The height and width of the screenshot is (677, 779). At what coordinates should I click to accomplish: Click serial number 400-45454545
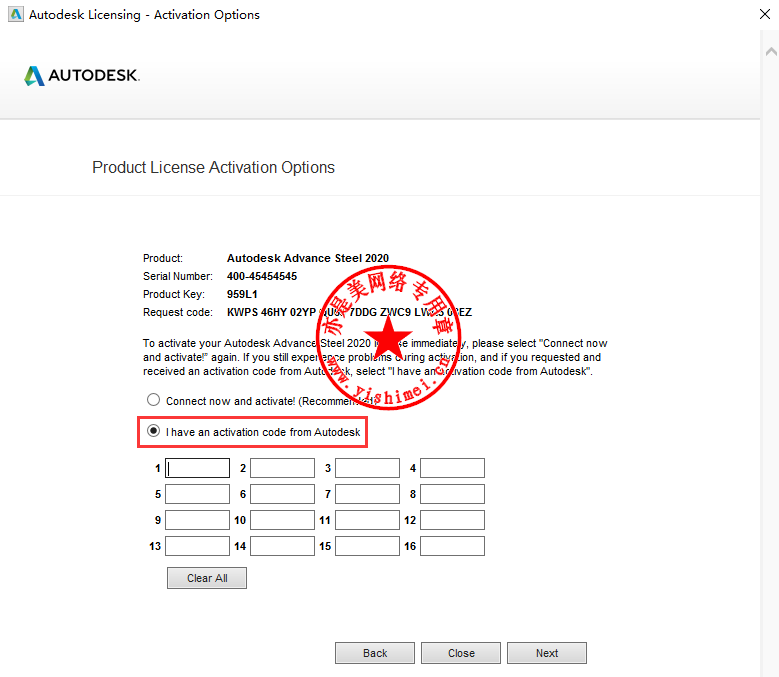[x=262, y=276]
